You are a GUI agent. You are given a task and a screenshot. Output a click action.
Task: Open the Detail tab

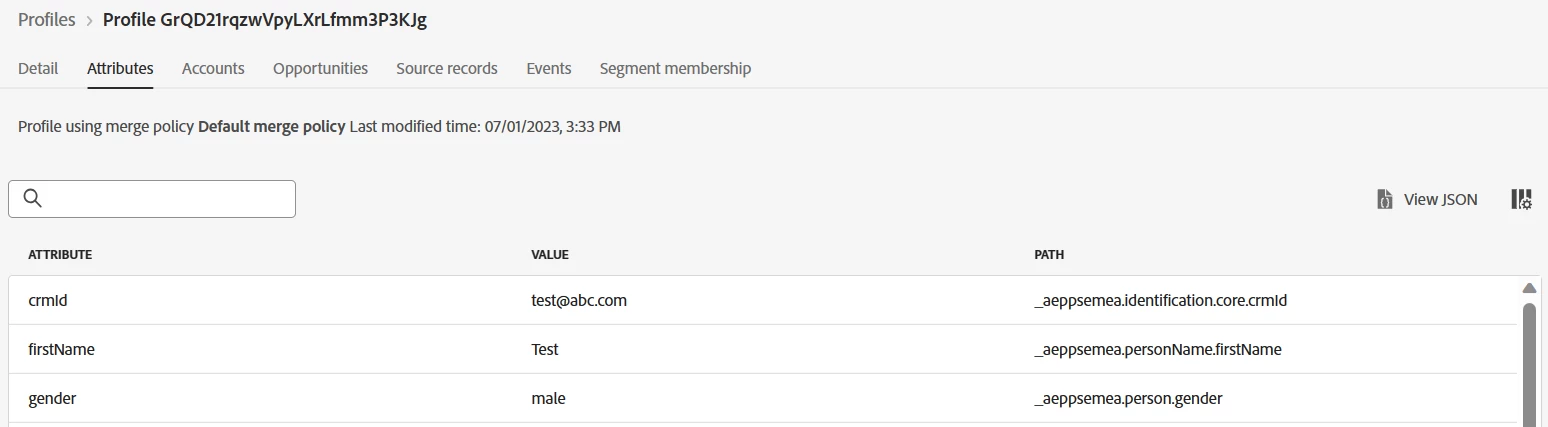tap(38, 68)
